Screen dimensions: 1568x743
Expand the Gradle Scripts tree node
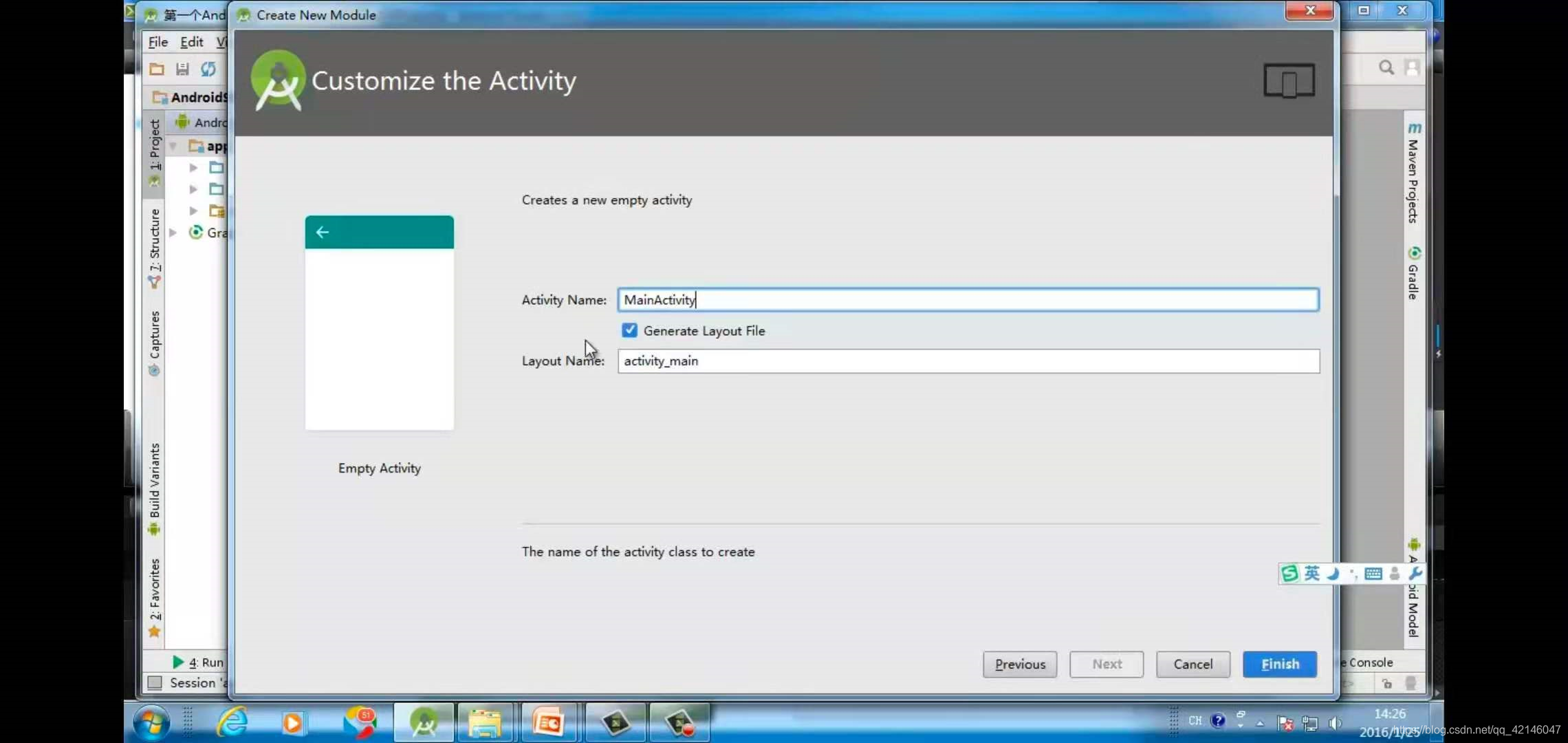(x=173, y=233)
